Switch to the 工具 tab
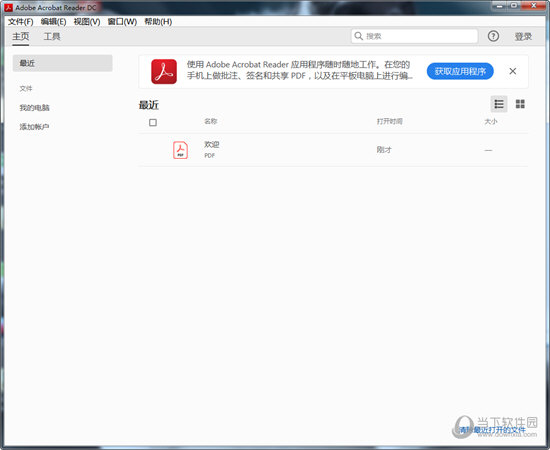 (52, 36)
